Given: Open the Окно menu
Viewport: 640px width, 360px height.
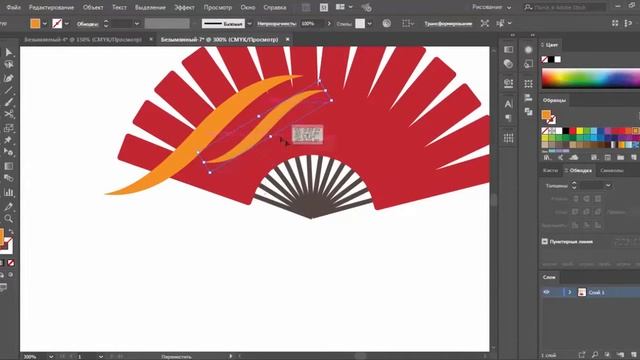Looking at the screenshot, I should coord(248,7).
